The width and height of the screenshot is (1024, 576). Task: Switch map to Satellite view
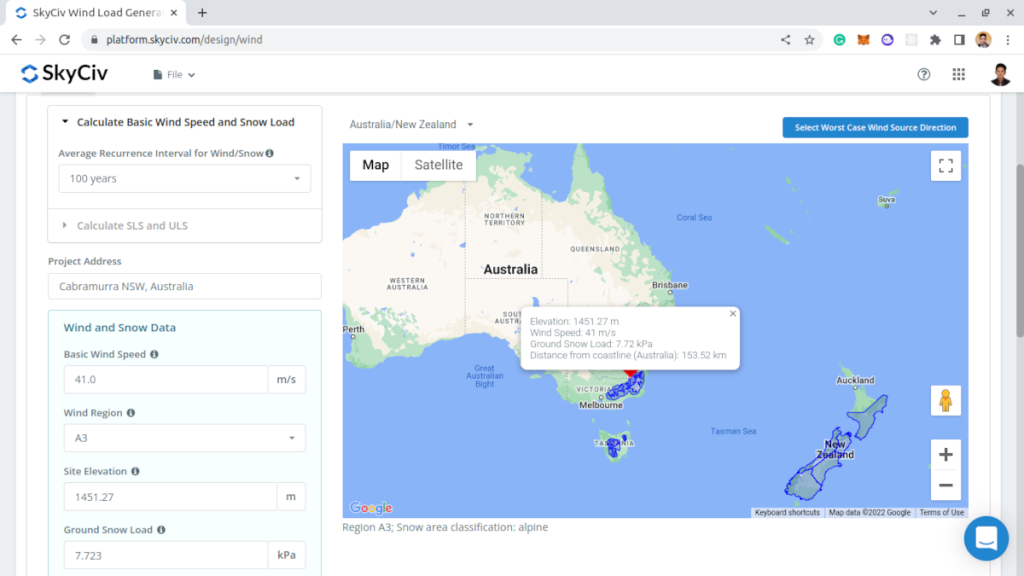[x=438, y=165]
